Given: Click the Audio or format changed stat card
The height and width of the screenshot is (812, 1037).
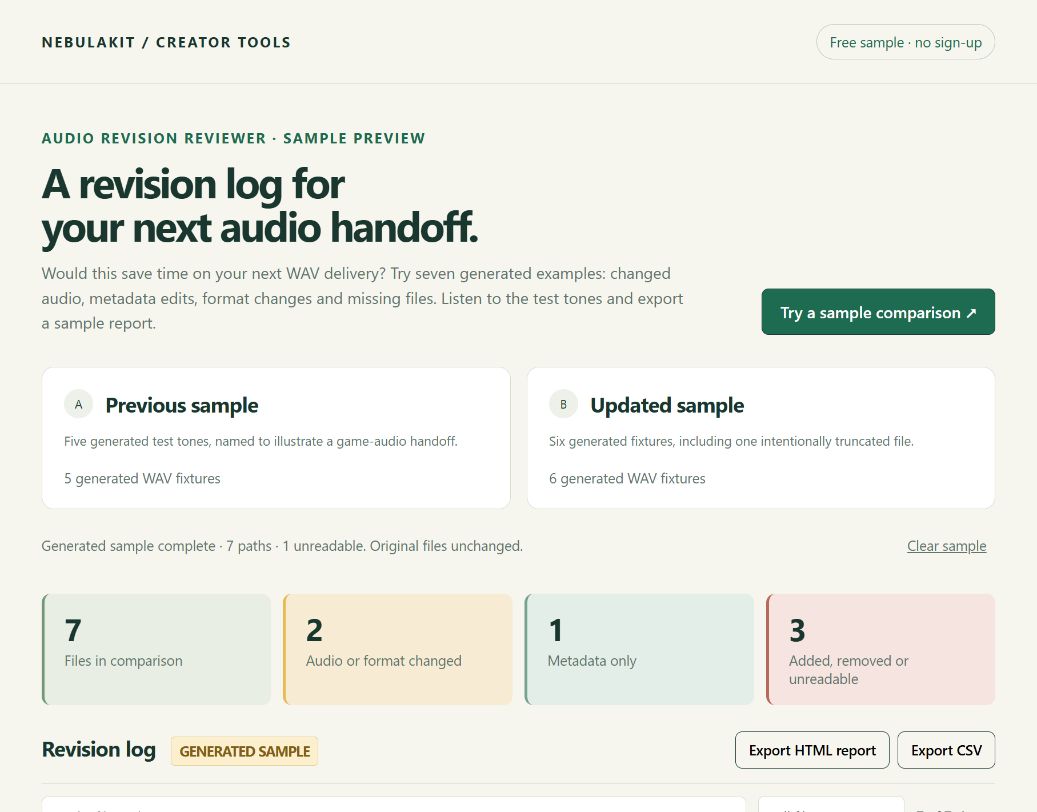Looking at the screenshot, I should [397, 649].
